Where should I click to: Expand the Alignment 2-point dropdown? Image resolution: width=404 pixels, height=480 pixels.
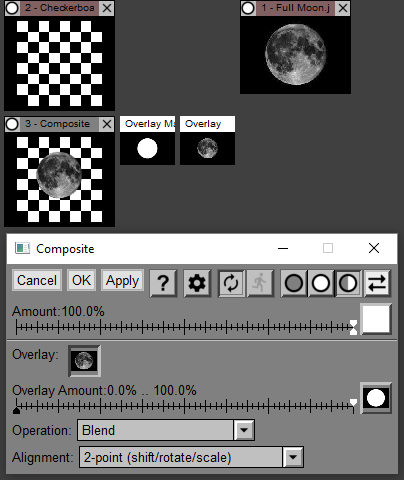(293, 457)
